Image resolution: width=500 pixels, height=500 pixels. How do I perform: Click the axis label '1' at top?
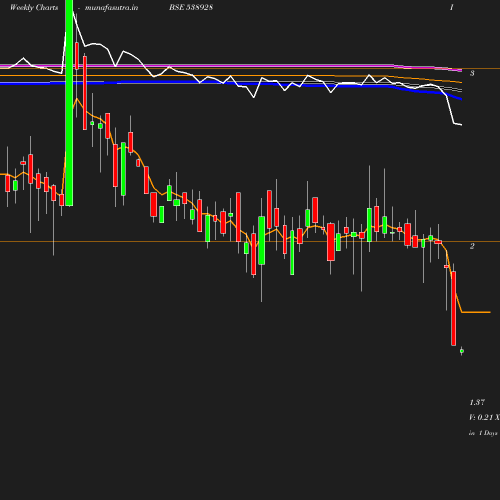pyautogui.click(x=452, y=7)
